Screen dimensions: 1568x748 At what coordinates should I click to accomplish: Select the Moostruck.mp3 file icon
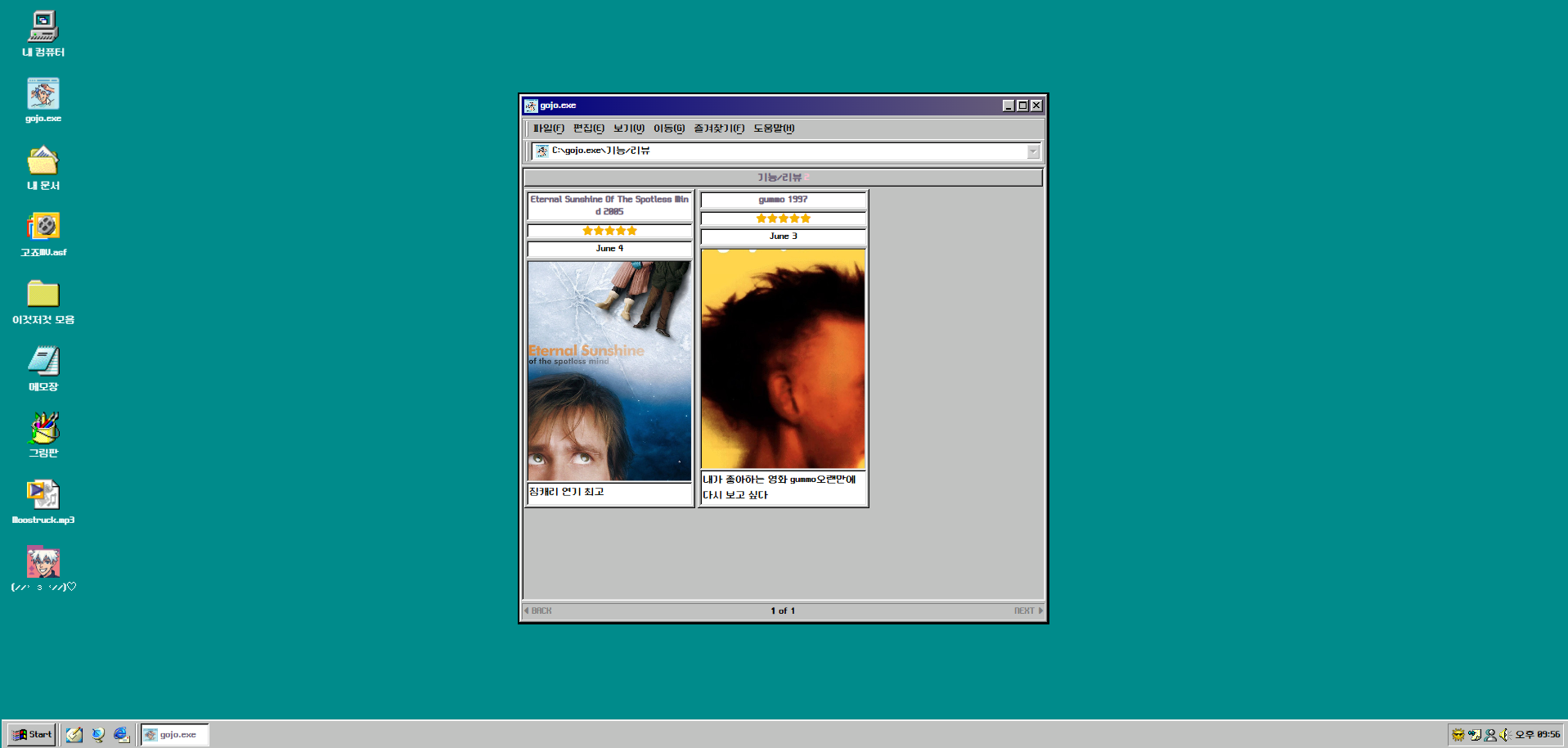coord(43,502)
